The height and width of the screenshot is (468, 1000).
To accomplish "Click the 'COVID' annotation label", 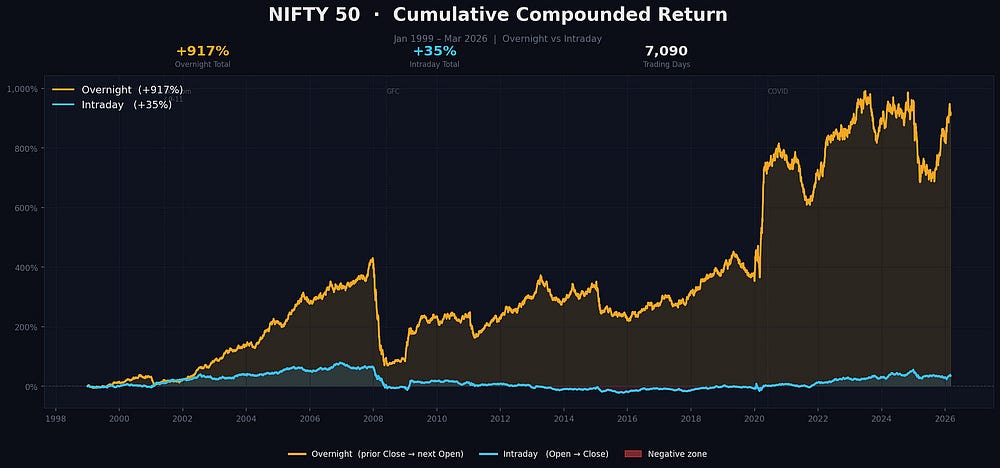I will (x=777, y=91).
